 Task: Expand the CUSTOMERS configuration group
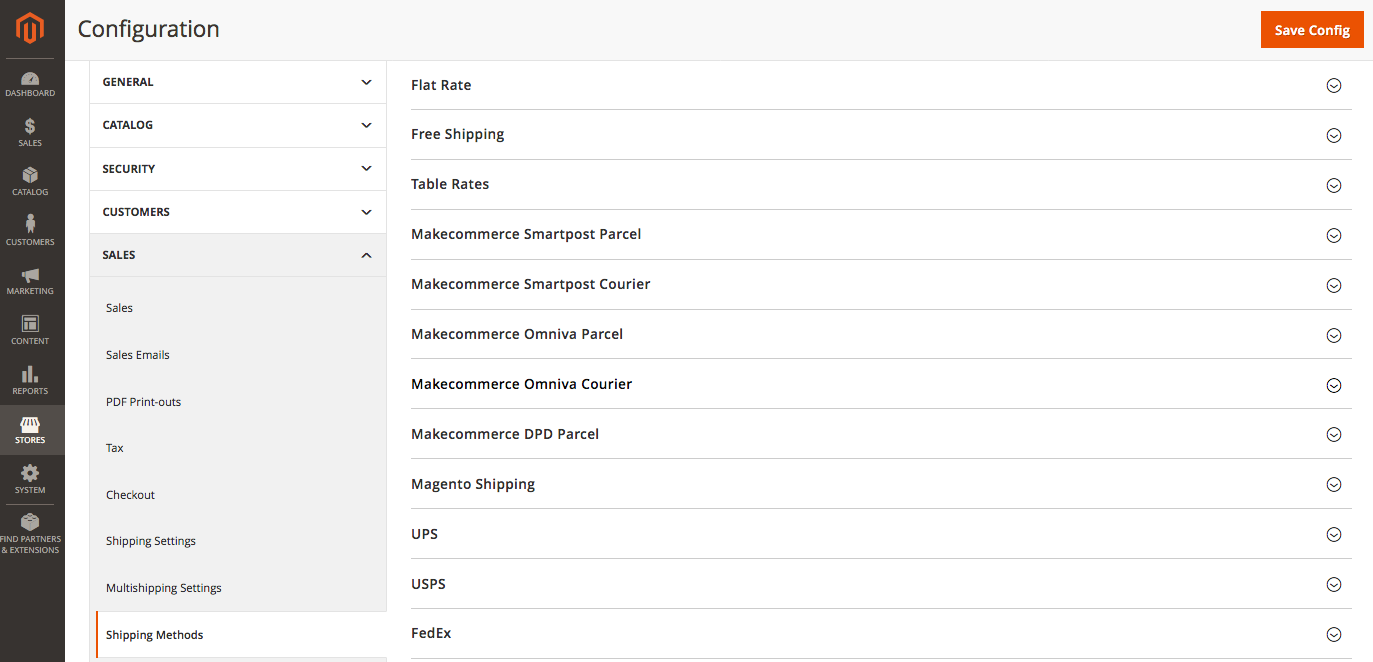238,212
